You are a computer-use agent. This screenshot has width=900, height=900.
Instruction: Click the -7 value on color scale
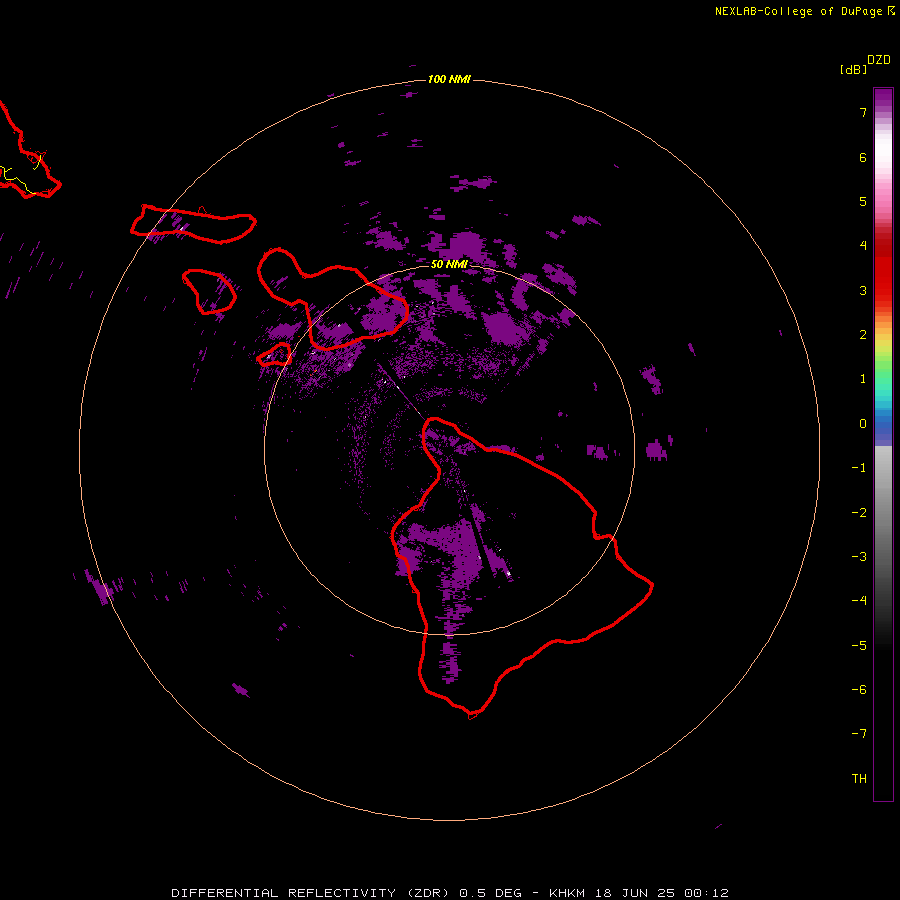pyautogui.click(x=859, y=734)
